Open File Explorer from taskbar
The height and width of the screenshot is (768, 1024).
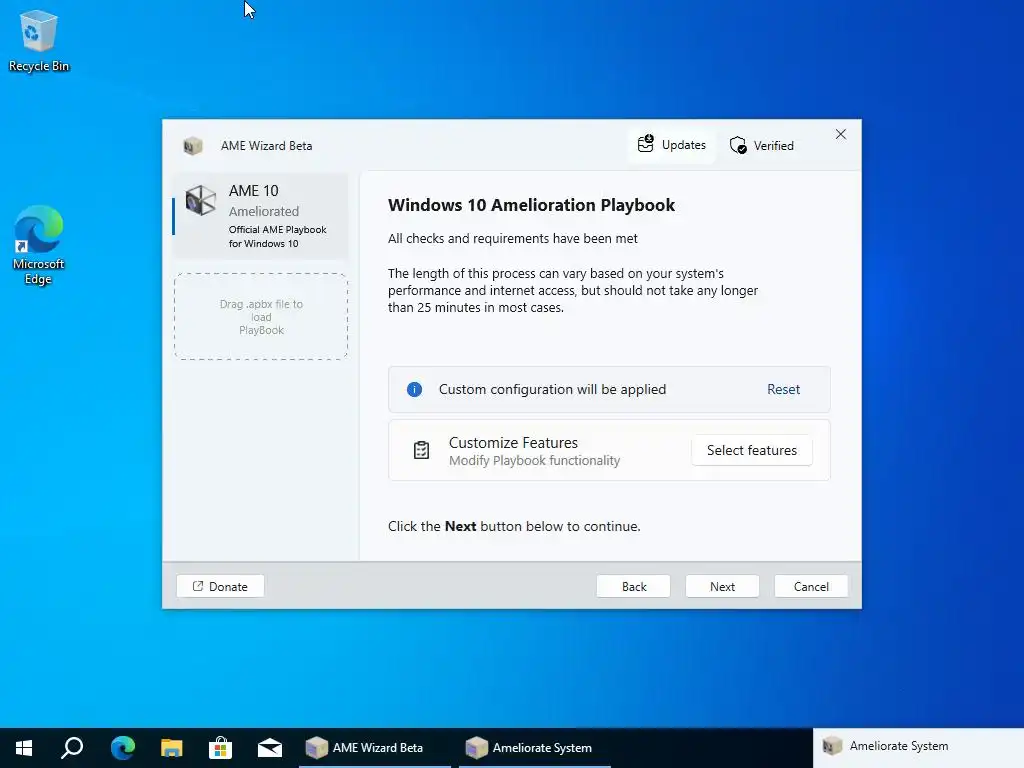(171, 748)
